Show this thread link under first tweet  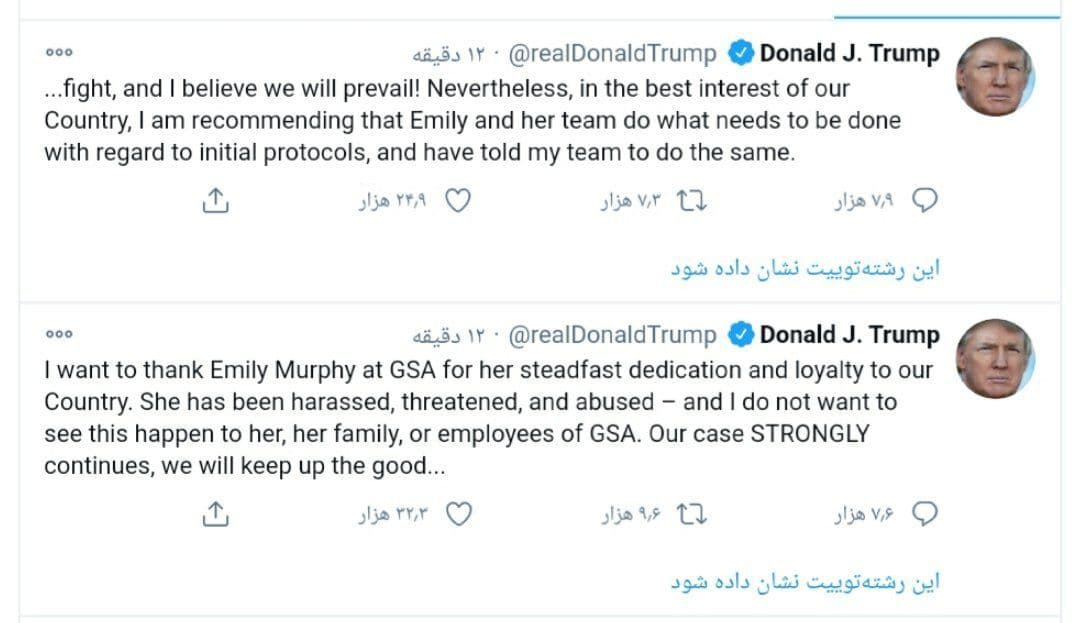[805, 268]
